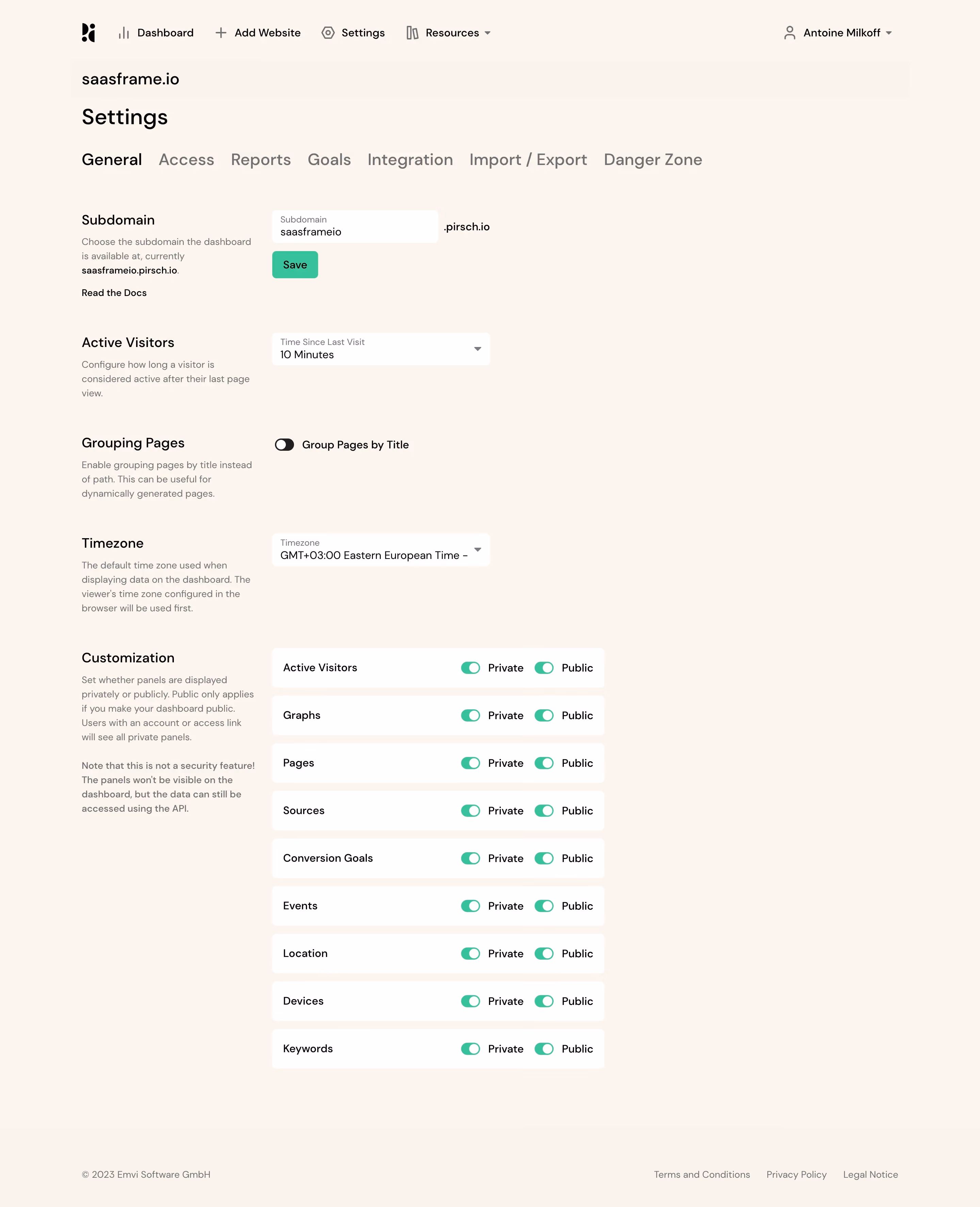The image size is (980, 1207).
Task: Select the General tab
Action: (112, 160)
